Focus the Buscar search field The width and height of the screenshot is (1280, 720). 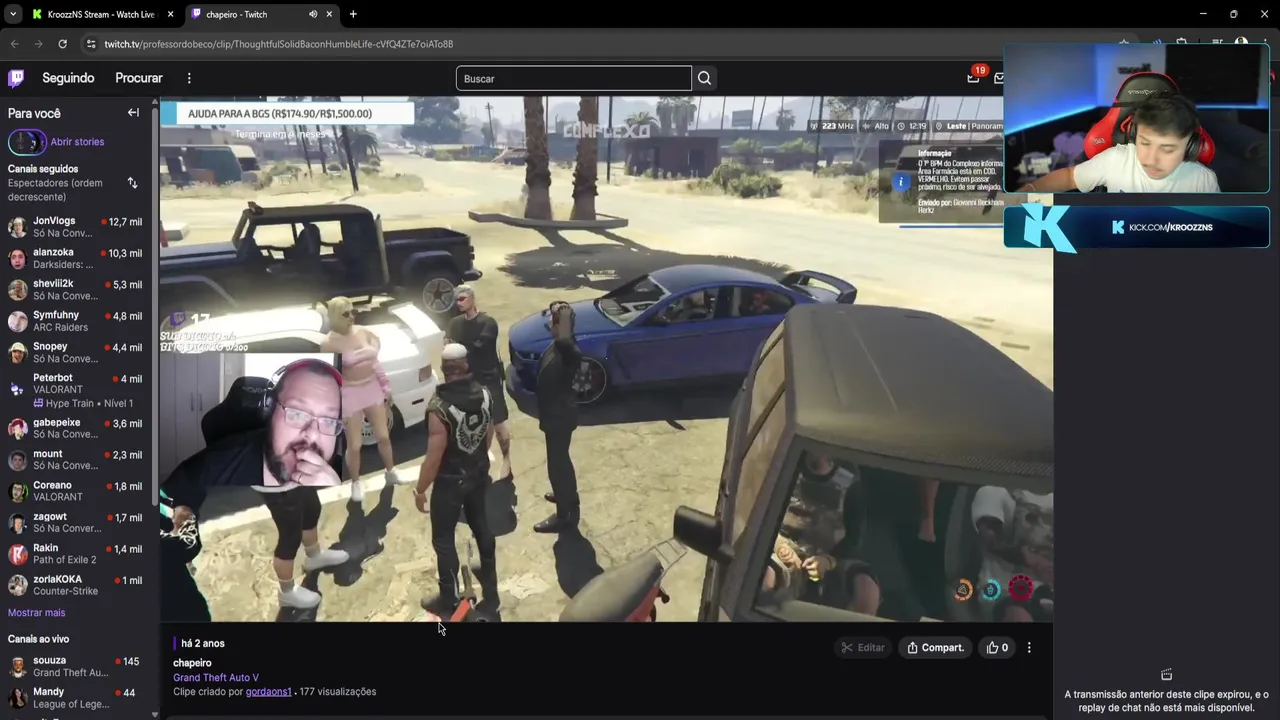tap(574, 78)
